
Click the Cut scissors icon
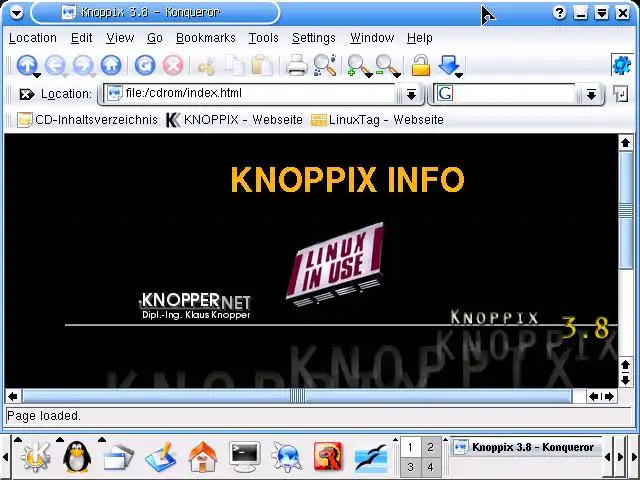tap(207, 65)
